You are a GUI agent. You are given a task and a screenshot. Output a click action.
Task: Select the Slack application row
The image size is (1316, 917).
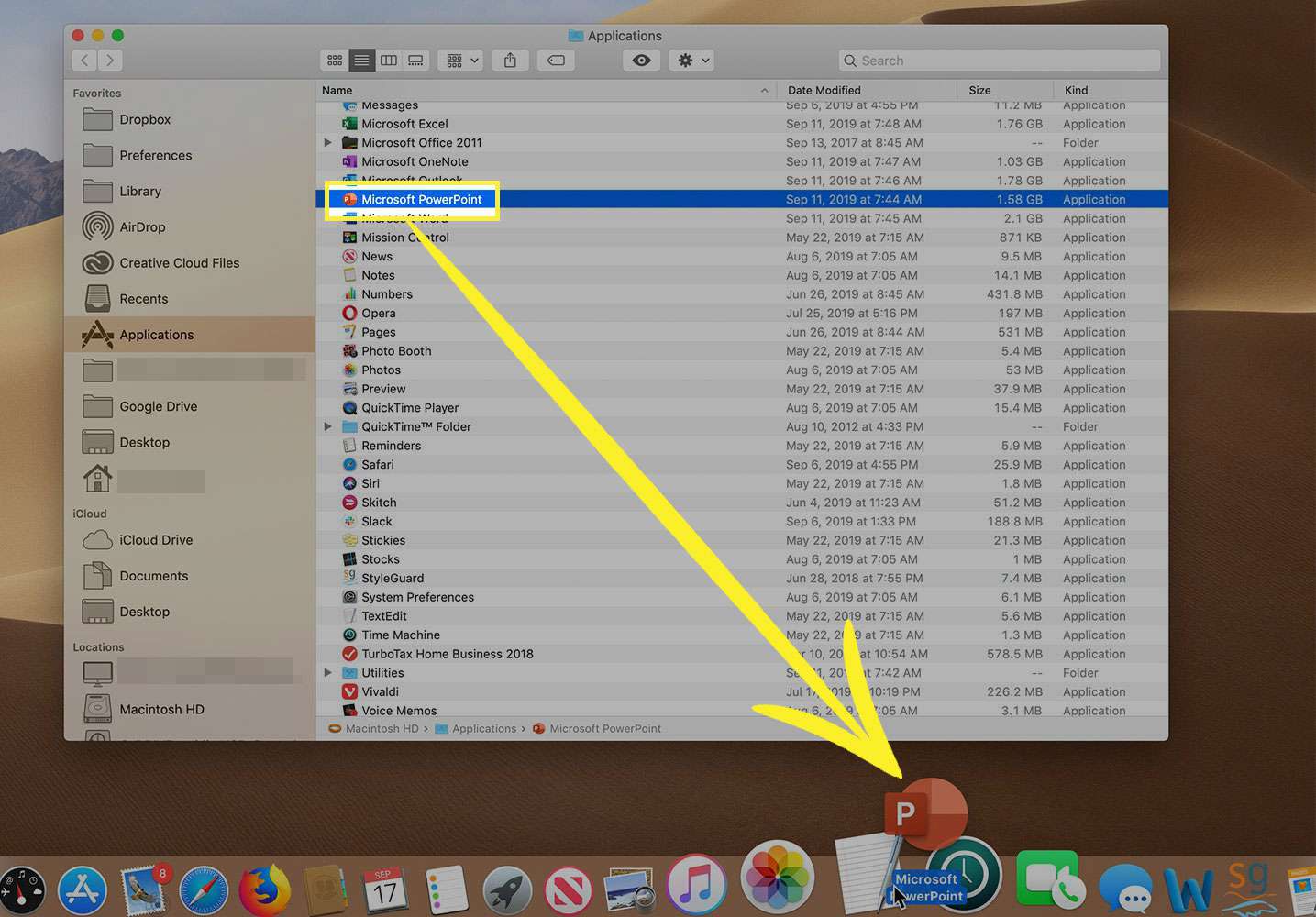coord(742,522)
